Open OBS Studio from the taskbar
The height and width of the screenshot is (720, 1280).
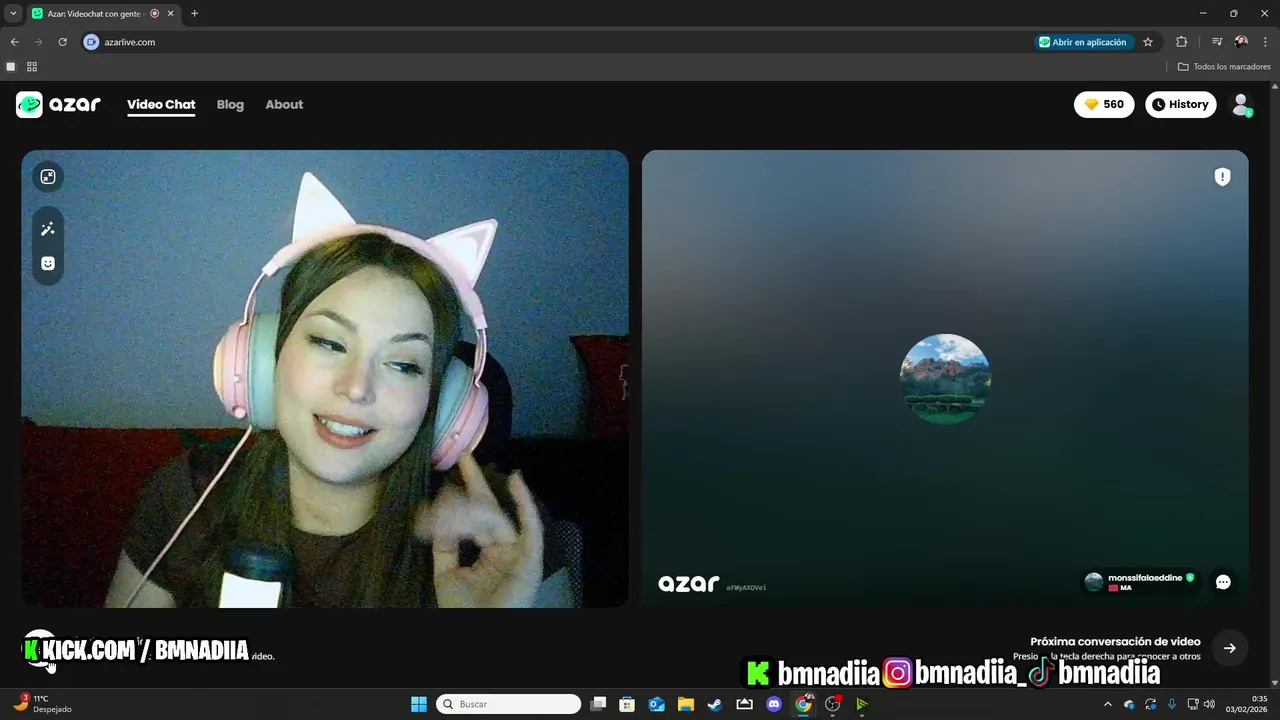point(833,704)
